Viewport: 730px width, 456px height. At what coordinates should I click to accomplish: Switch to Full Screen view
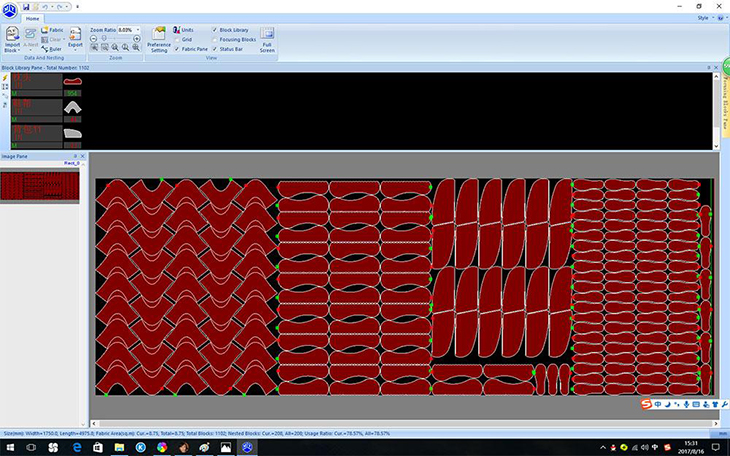pyautogui.click(x=267, y=40)
